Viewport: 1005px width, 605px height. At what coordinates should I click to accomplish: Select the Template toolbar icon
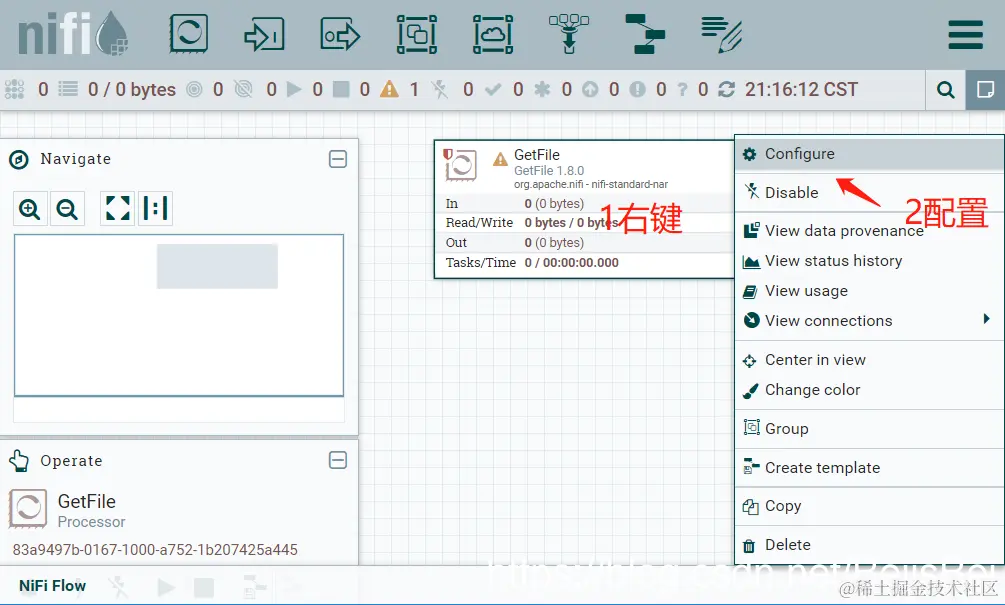(645, 34)
